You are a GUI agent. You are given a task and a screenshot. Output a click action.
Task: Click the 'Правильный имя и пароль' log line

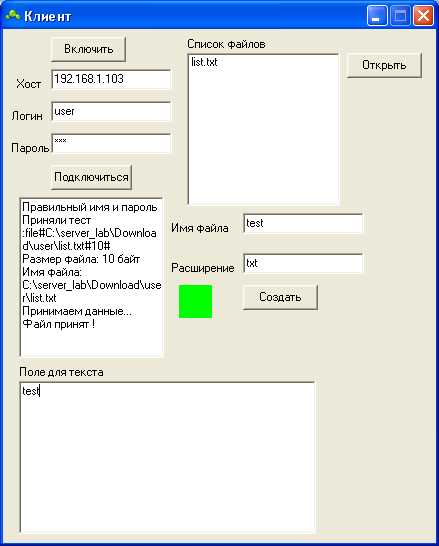90,207
